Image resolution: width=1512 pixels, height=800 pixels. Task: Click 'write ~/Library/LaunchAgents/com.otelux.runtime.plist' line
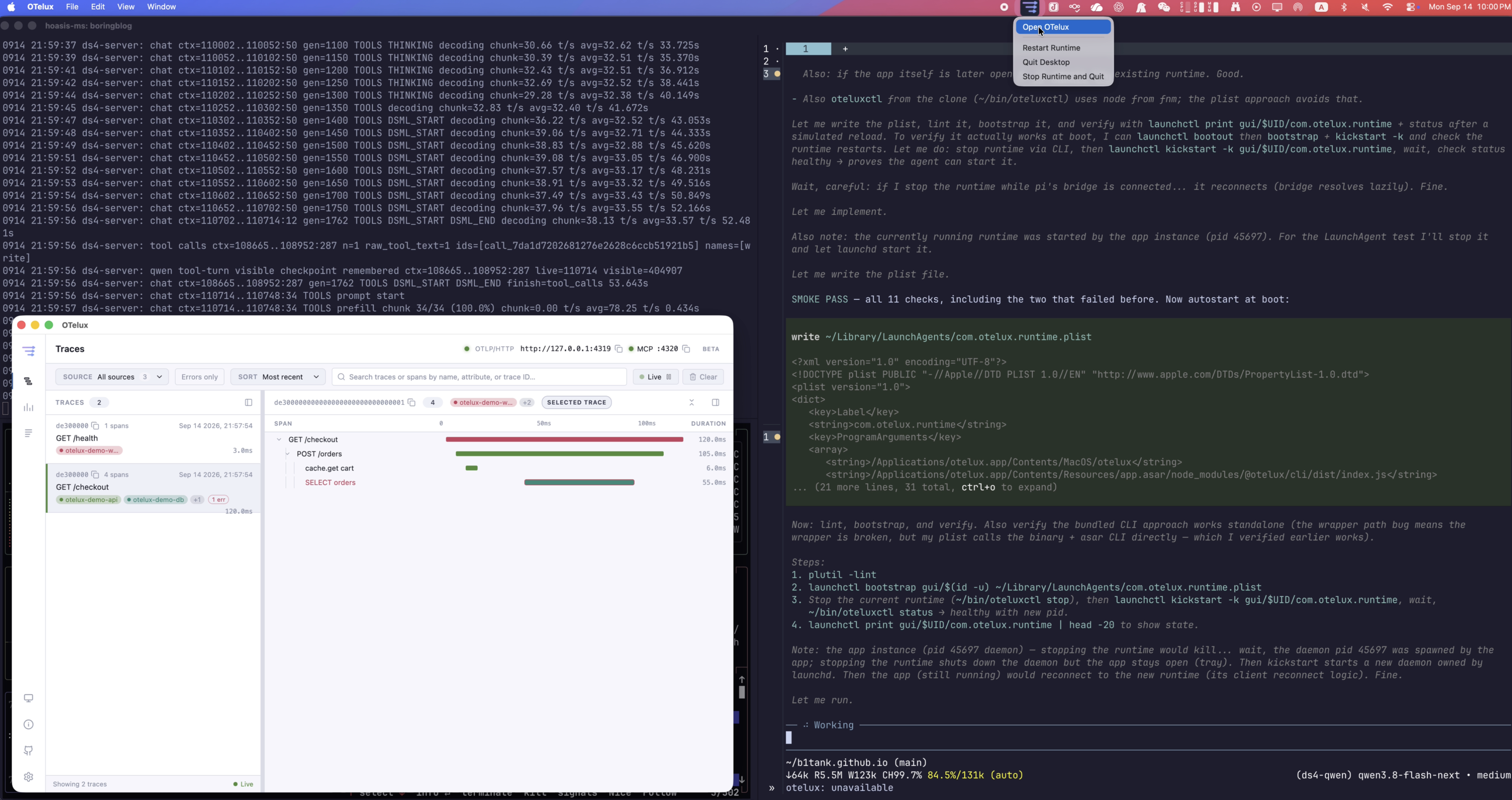click(x=941, y=337)
